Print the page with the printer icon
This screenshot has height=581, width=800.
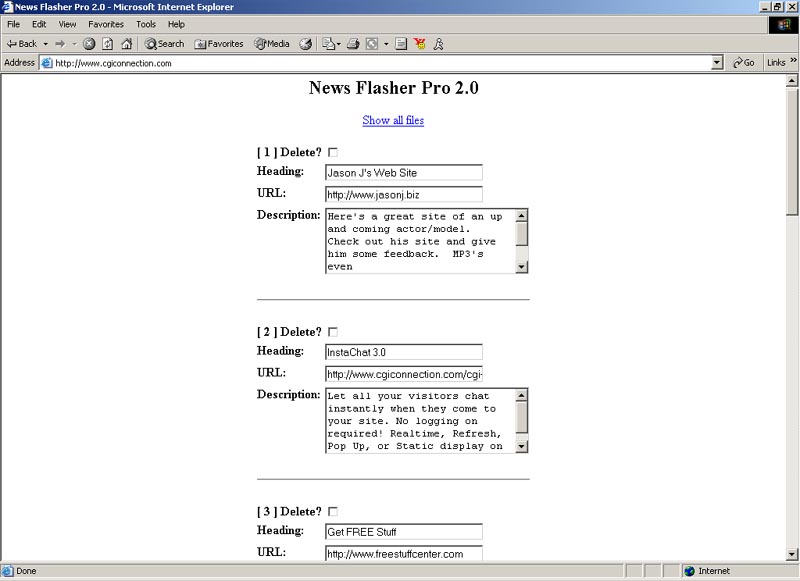[353, 44]
